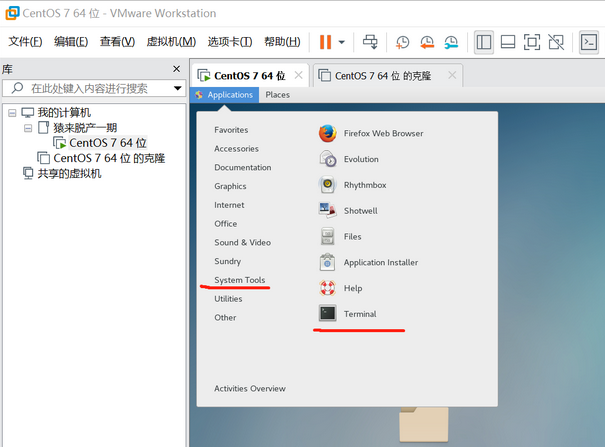Open Activities Overview
The width and height of the screenshot is (605, 447).
(250, 388)
